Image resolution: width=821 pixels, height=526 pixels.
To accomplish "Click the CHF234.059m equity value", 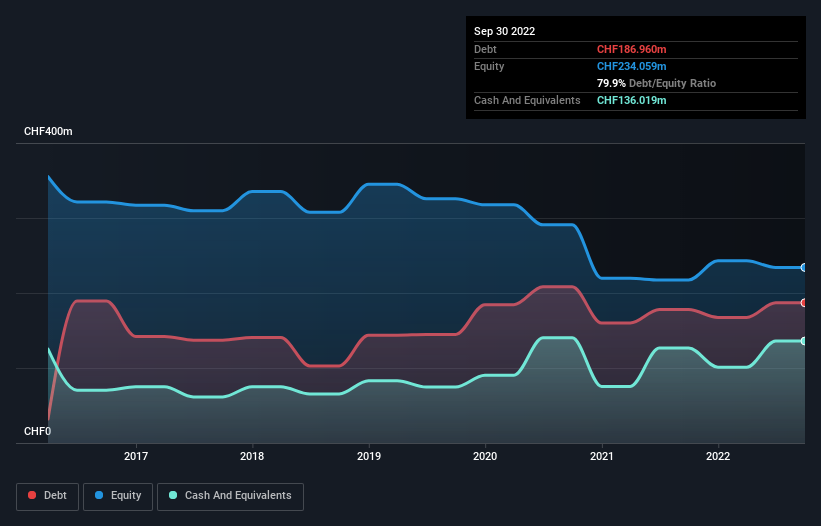I will tap(631, 66).
